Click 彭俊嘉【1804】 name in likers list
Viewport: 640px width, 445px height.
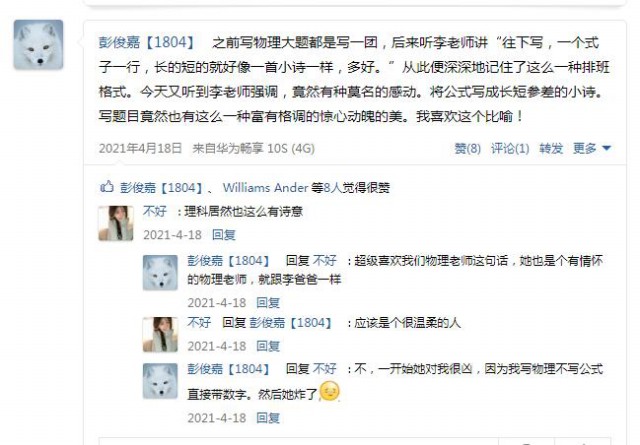tap(162, 187)
